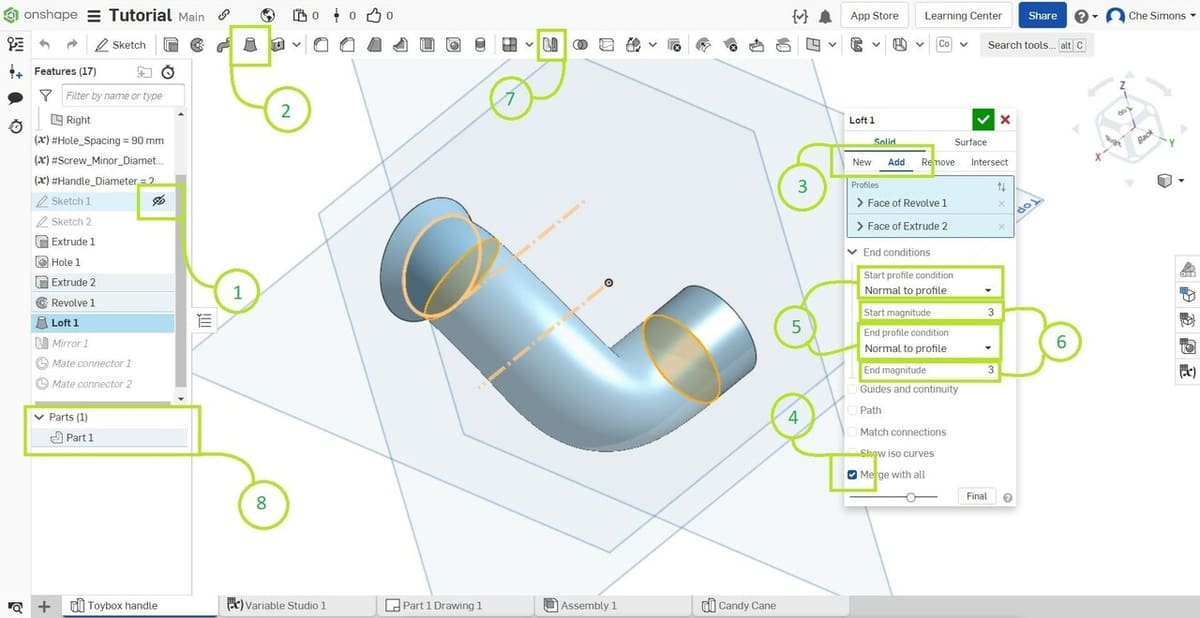Open the document menu hamburger icon
1200x618 pixels.
[x=94, y=16]
